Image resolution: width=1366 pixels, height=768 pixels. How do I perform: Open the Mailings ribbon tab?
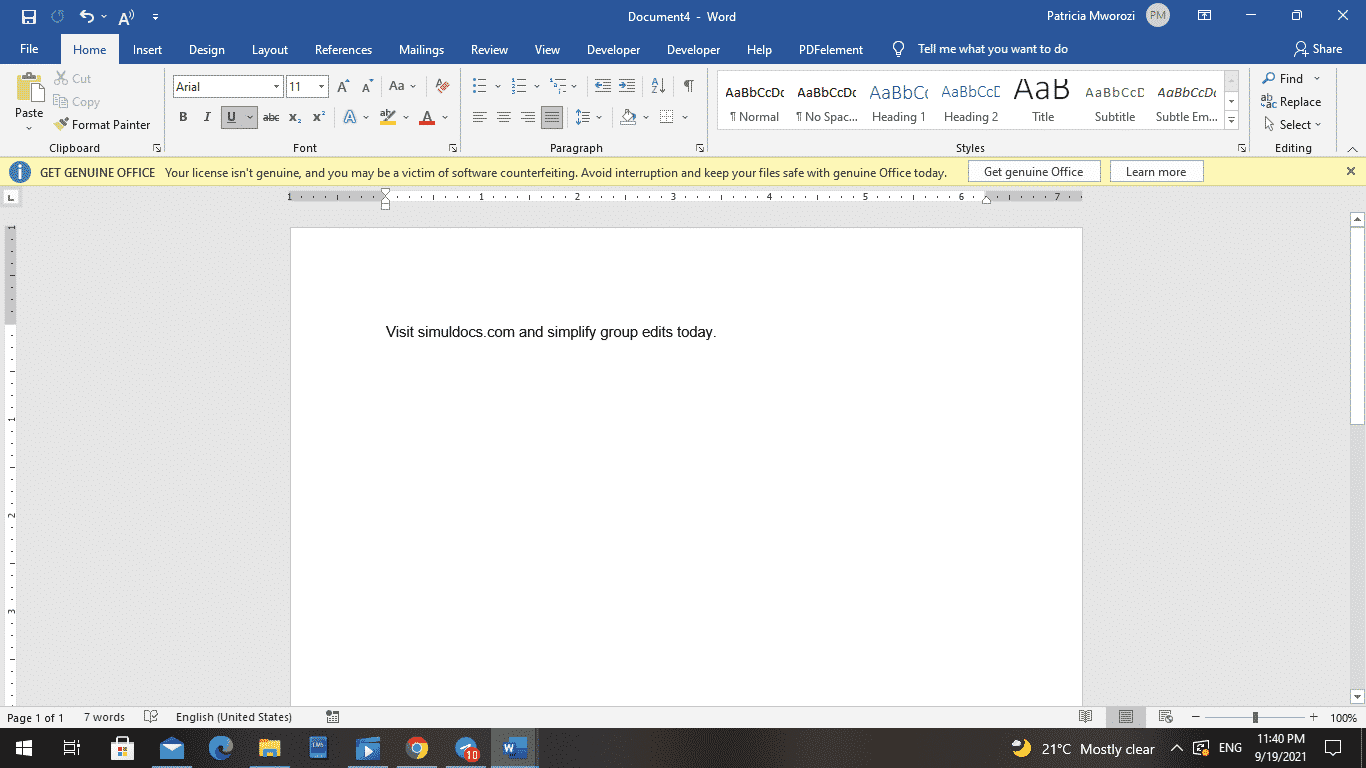tap(421, 49)
